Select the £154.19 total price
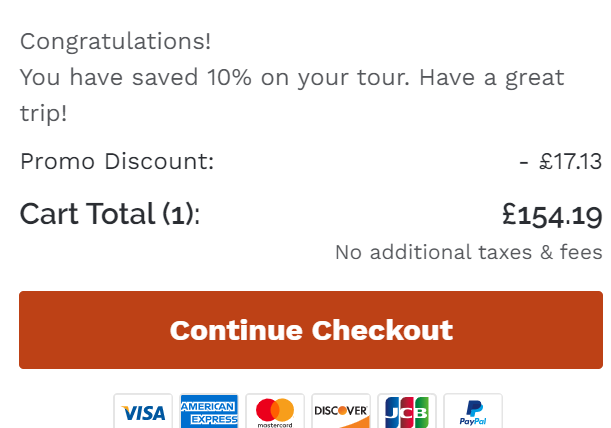Screen dimensions: 611x428 [x=552, y=215]
